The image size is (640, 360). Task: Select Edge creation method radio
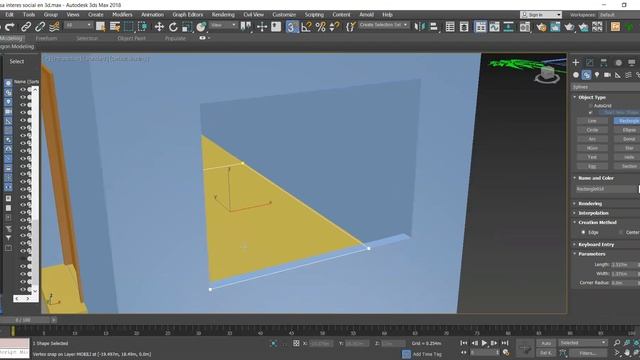[x=583, y=232]
